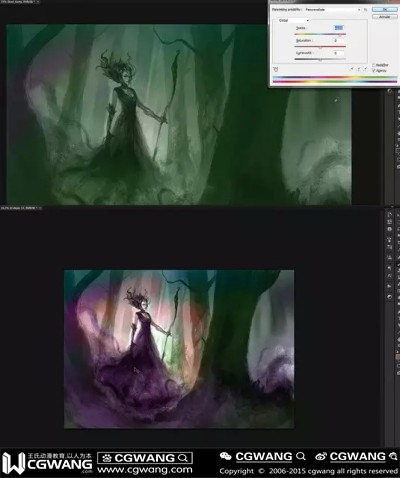Screen dimensions: 400x478
Task: Open the Global channel dropdown
Action: pyautogui.click(x=294, y=20)
